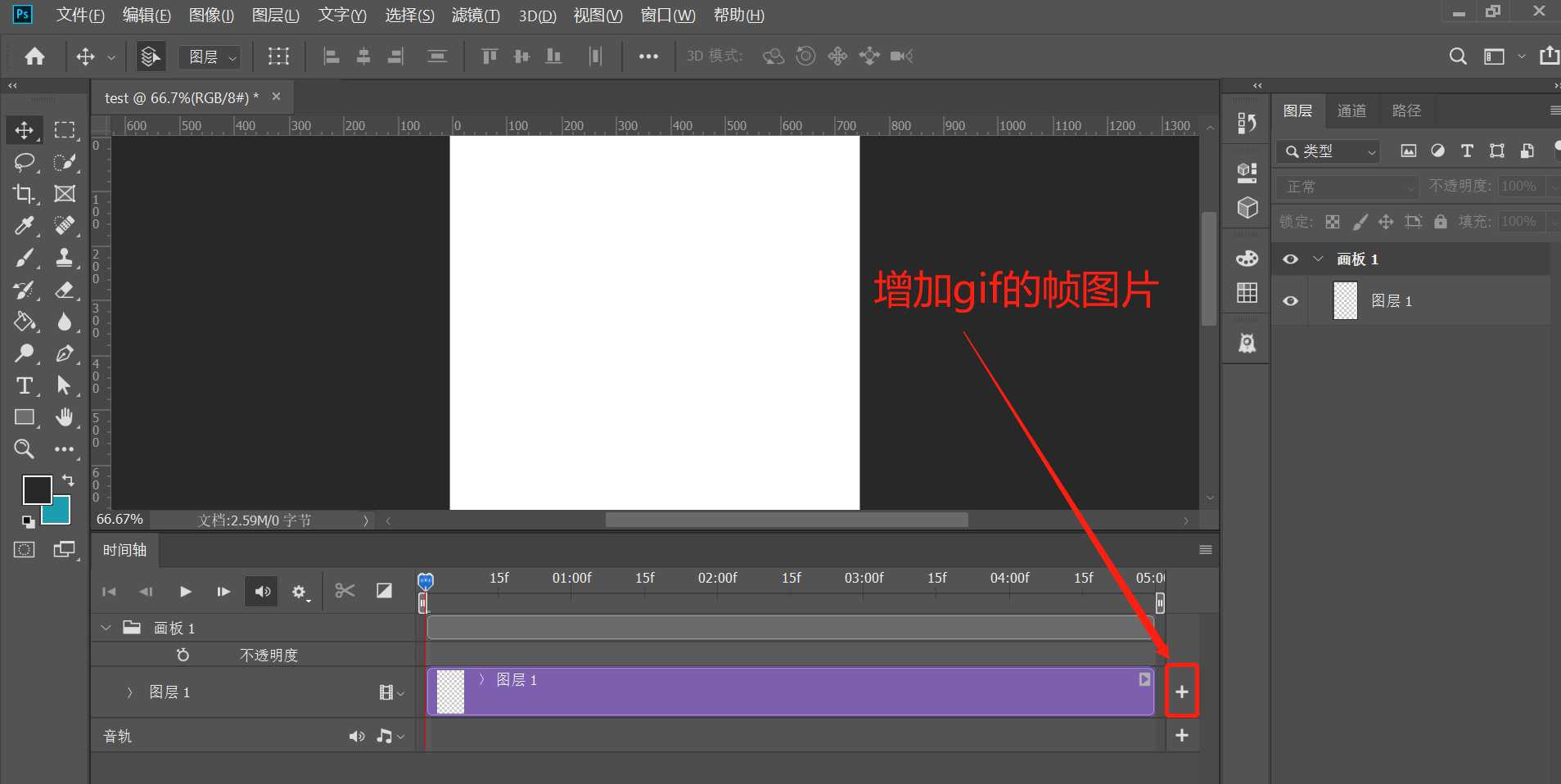The height and width of the screenshot is (784, 1561).
Task: Select the Move tool in toolbox
Action: click(25, 130)
